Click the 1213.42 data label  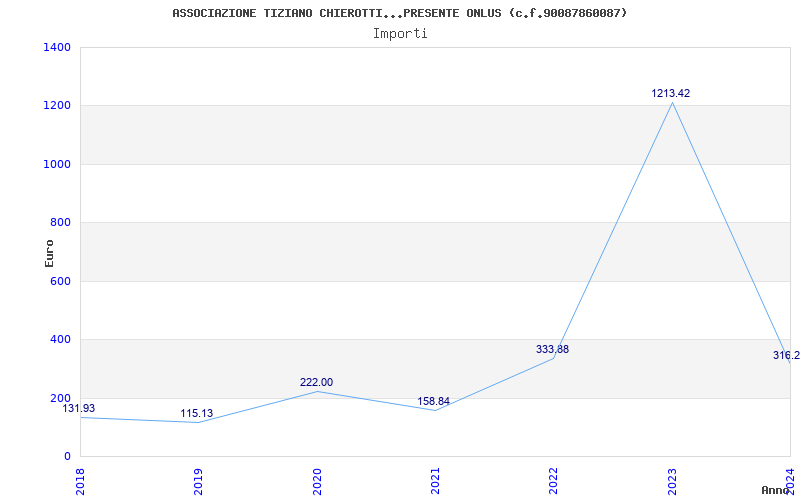tap(670, 93)
